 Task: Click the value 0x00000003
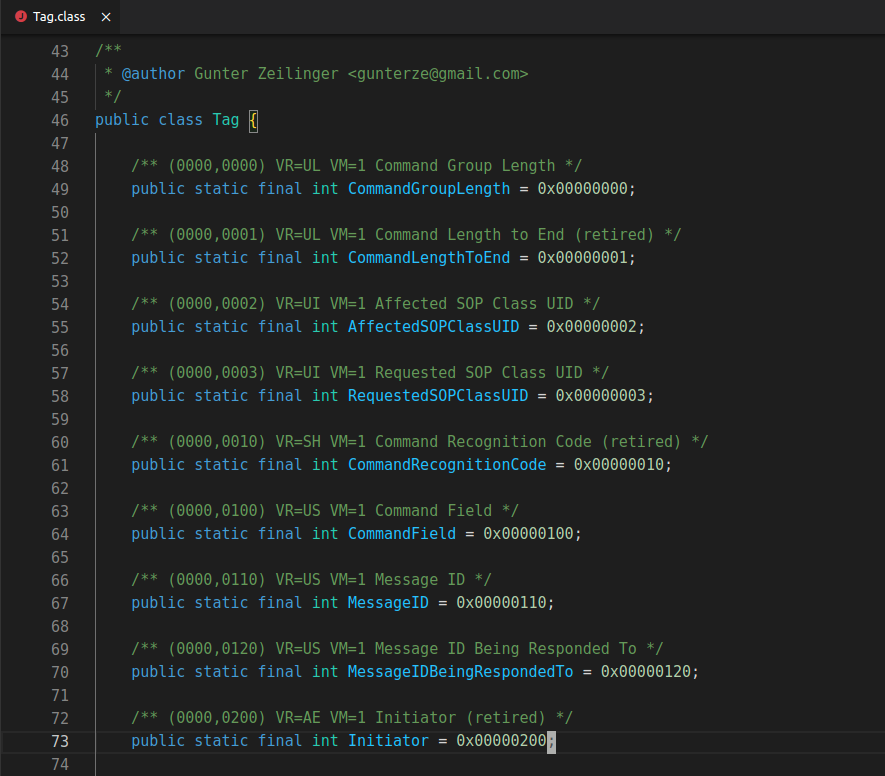tap(601, 396)
